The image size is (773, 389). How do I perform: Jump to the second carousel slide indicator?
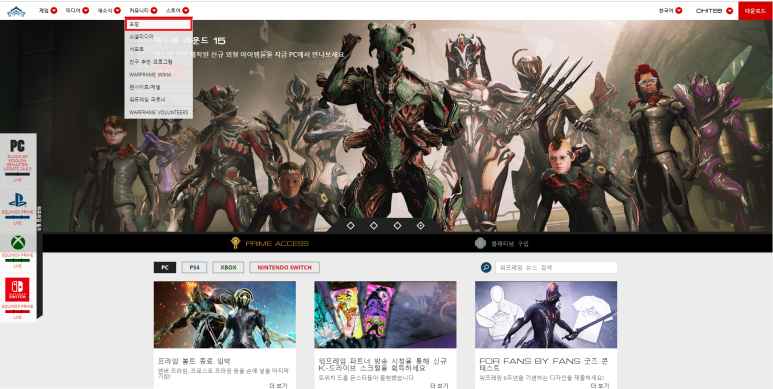coord(374,225)
